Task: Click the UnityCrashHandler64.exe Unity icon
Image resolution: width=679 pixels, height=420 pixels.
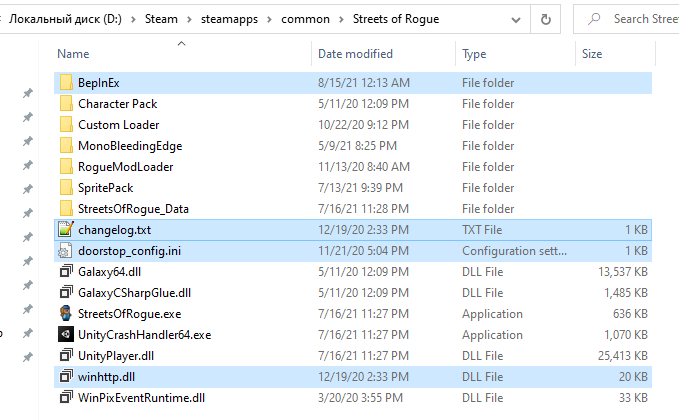Action: [66, 334]
